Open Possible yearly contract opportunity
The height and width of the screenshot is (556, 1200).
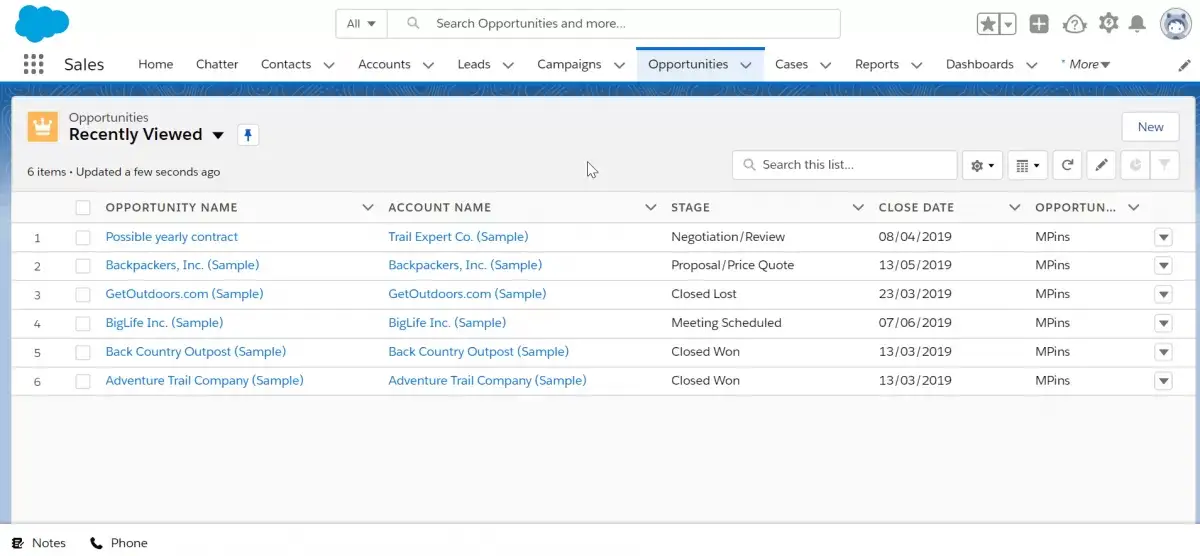pos(172,237)
